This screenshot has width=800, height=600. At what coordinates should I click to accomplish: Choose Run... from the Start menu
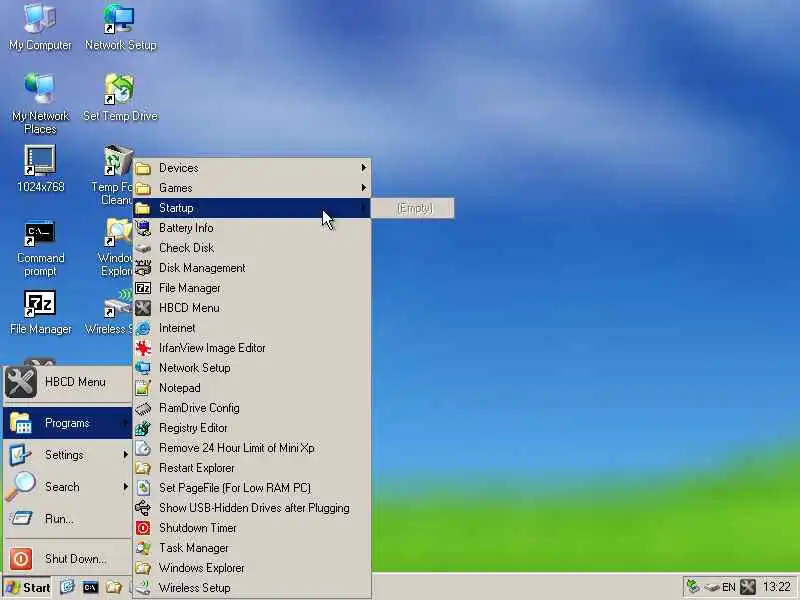(67, 519)
